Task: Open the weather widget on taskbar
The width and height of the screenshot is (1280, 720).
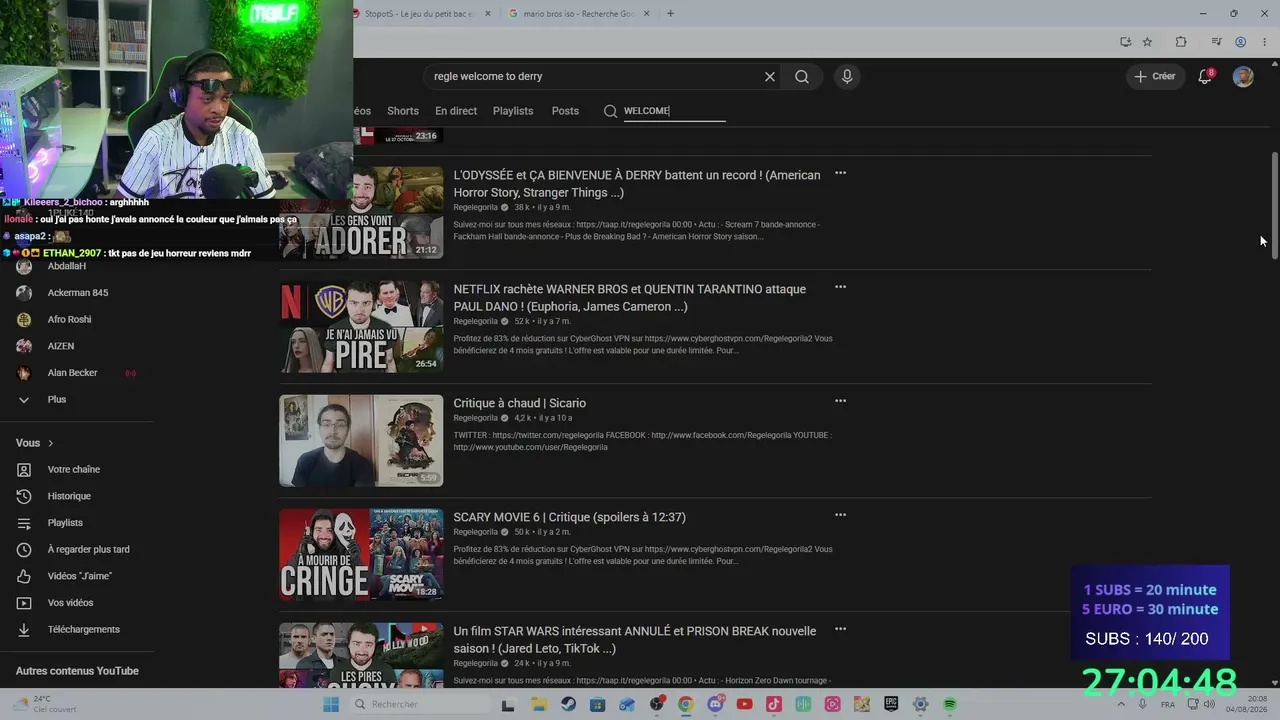Action: 45,704
